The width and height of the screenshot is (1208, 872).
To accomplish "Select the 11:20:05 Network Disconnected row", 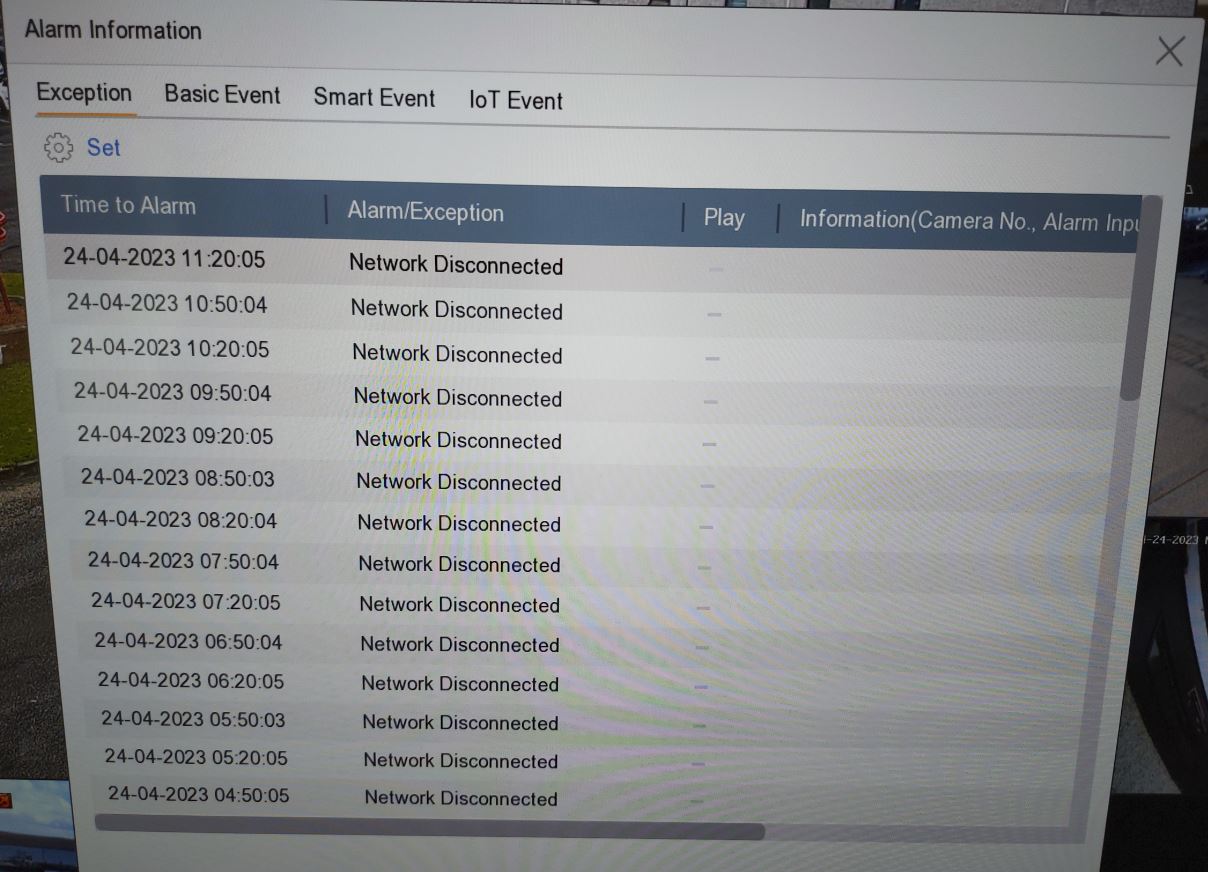I will [x=456, y=265].
